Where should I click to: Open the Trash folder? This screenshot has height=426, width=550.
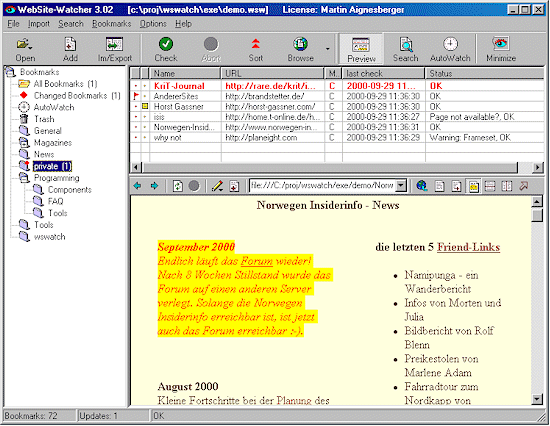pos(44,119)
